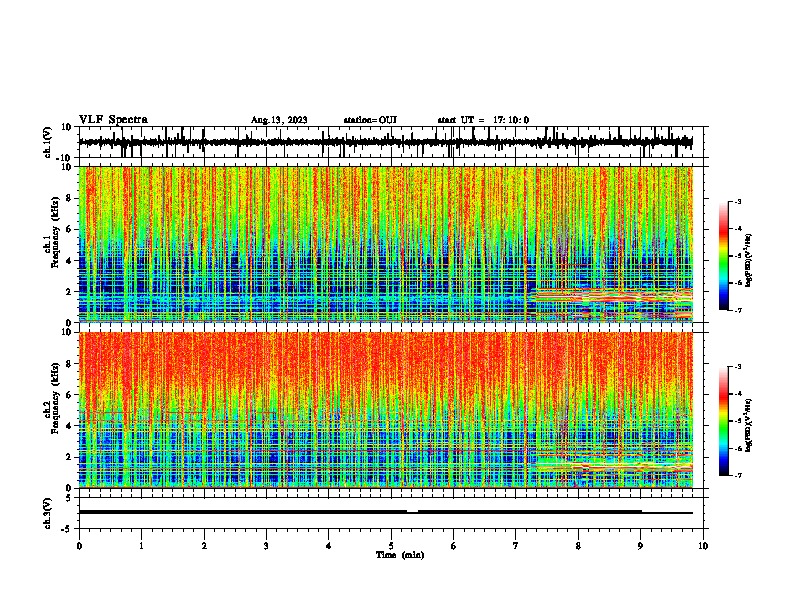Click time axis tick label "2"
Image resolution: width=792 pixels, height=612 pixels.
(204, 546)
